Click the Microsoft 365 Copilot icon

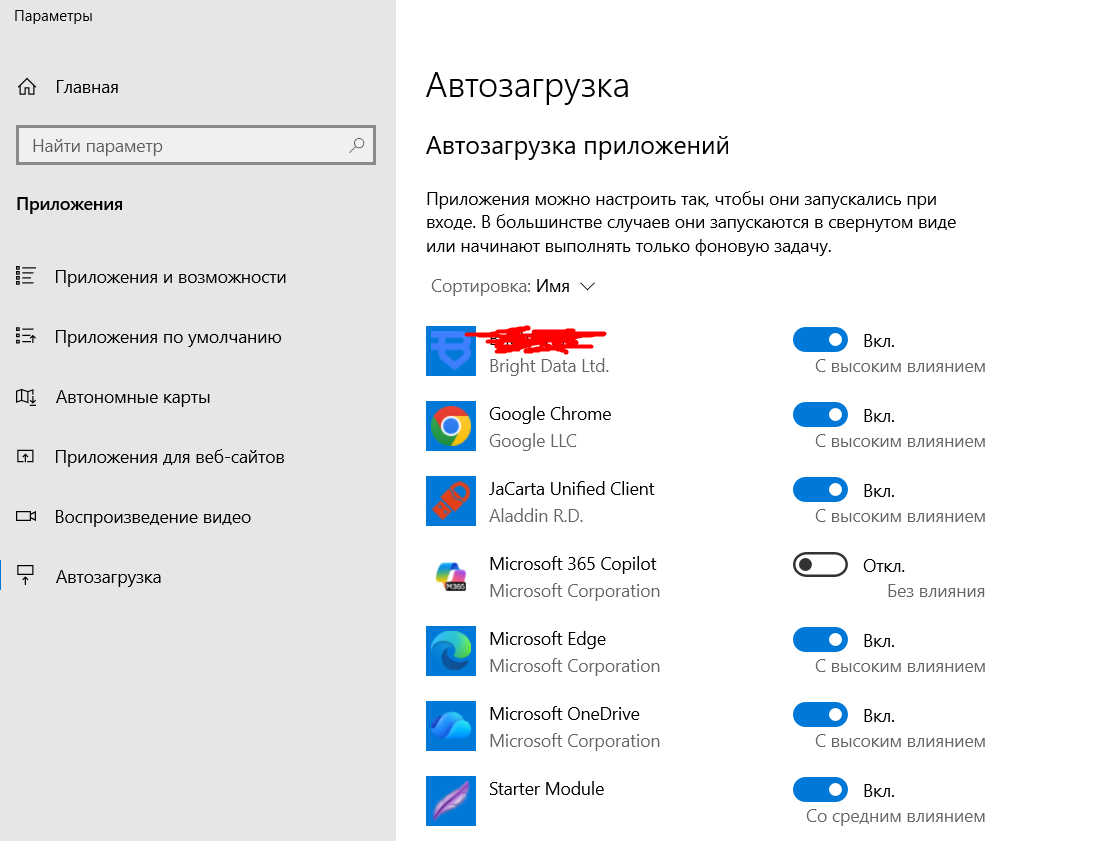451,576
